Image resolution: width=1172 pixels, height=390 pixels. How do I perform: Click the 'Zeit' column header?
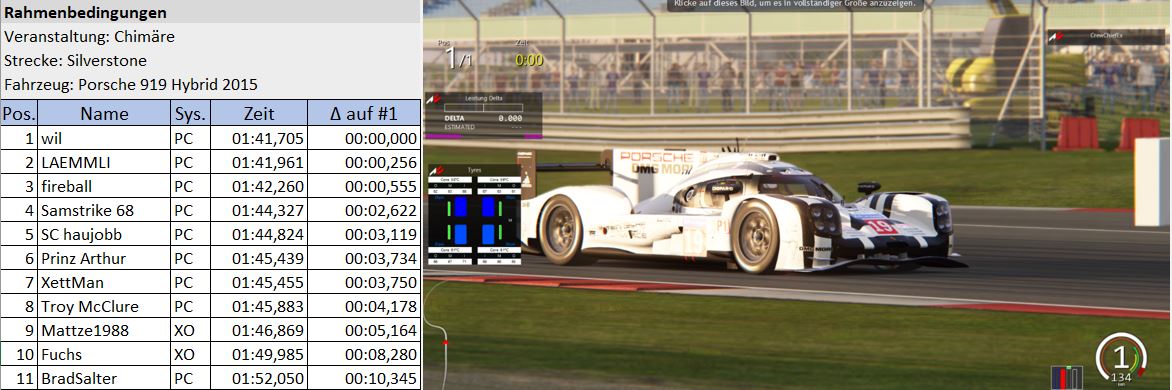pos(259,114)
